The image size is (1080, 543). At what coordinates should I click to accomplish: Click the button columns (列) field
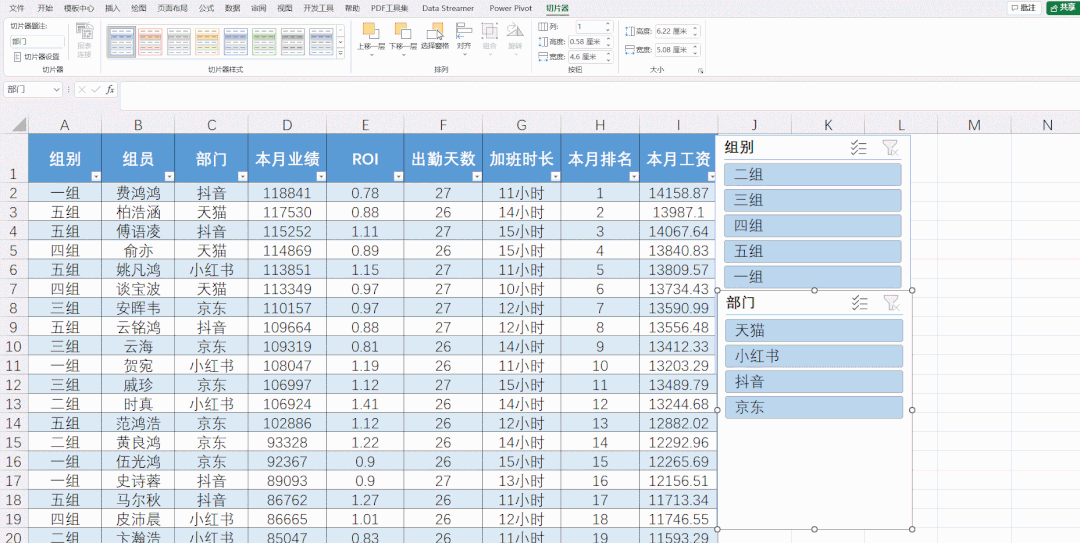tap(594, 26)
